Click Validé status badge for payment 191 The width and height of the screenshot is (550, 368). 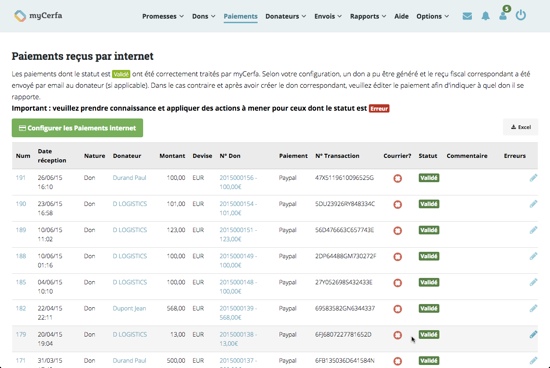(429, 178)
